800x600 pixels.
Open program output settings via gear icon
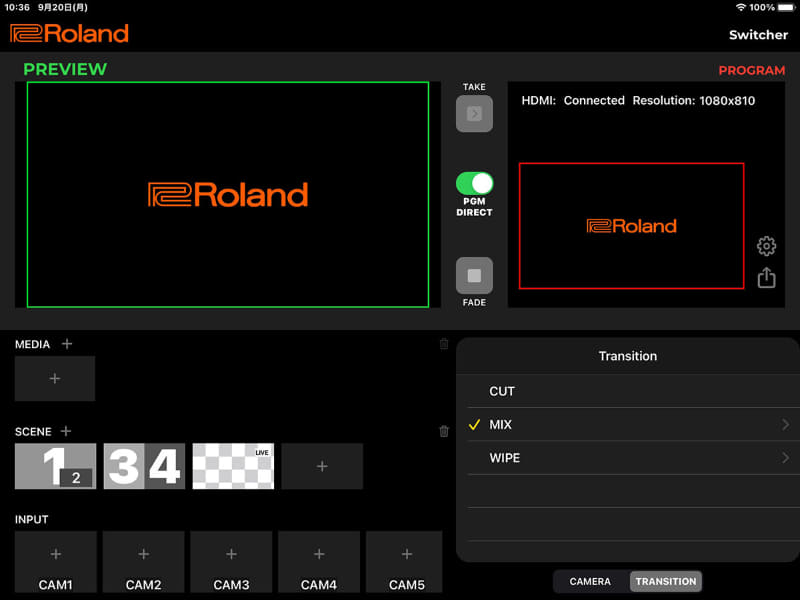click(x=766, y=245)
